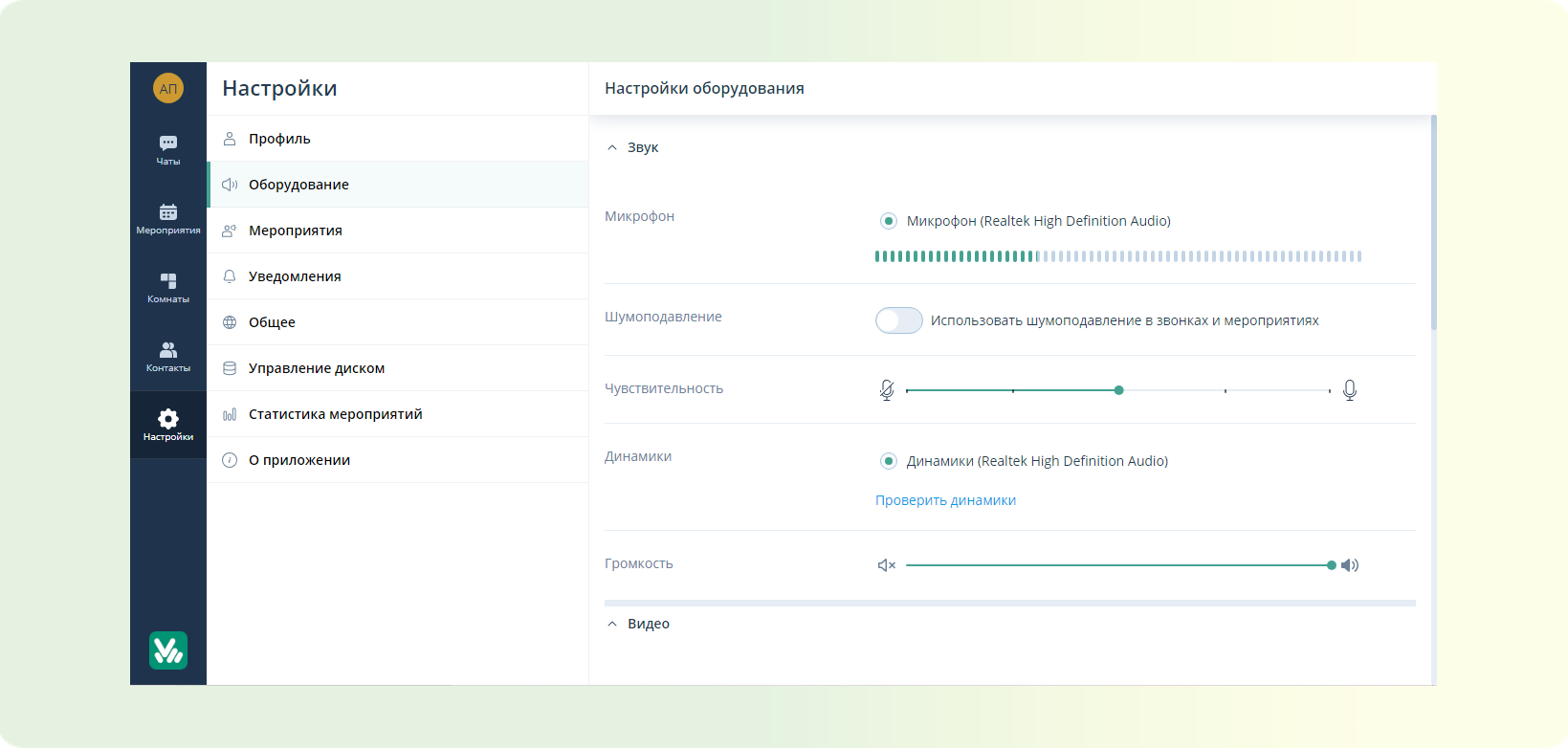This screenshot has height=748, width=1568.
Task: Select Микрофон Realtek radio button
Action: (x=889, y=221)
